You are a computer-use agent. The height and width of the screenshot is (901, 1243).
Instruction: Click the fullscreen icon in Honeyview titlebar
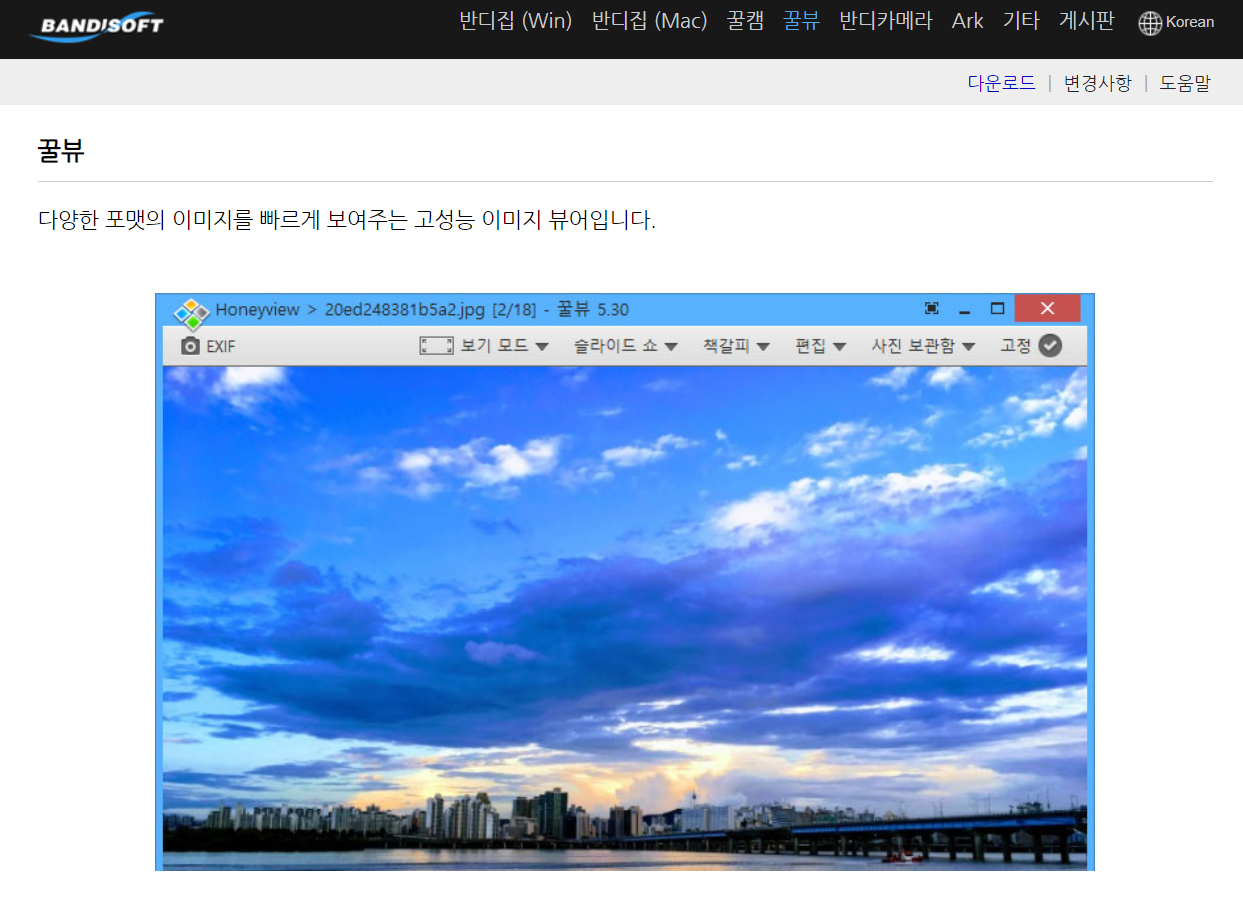coord(932,308)
